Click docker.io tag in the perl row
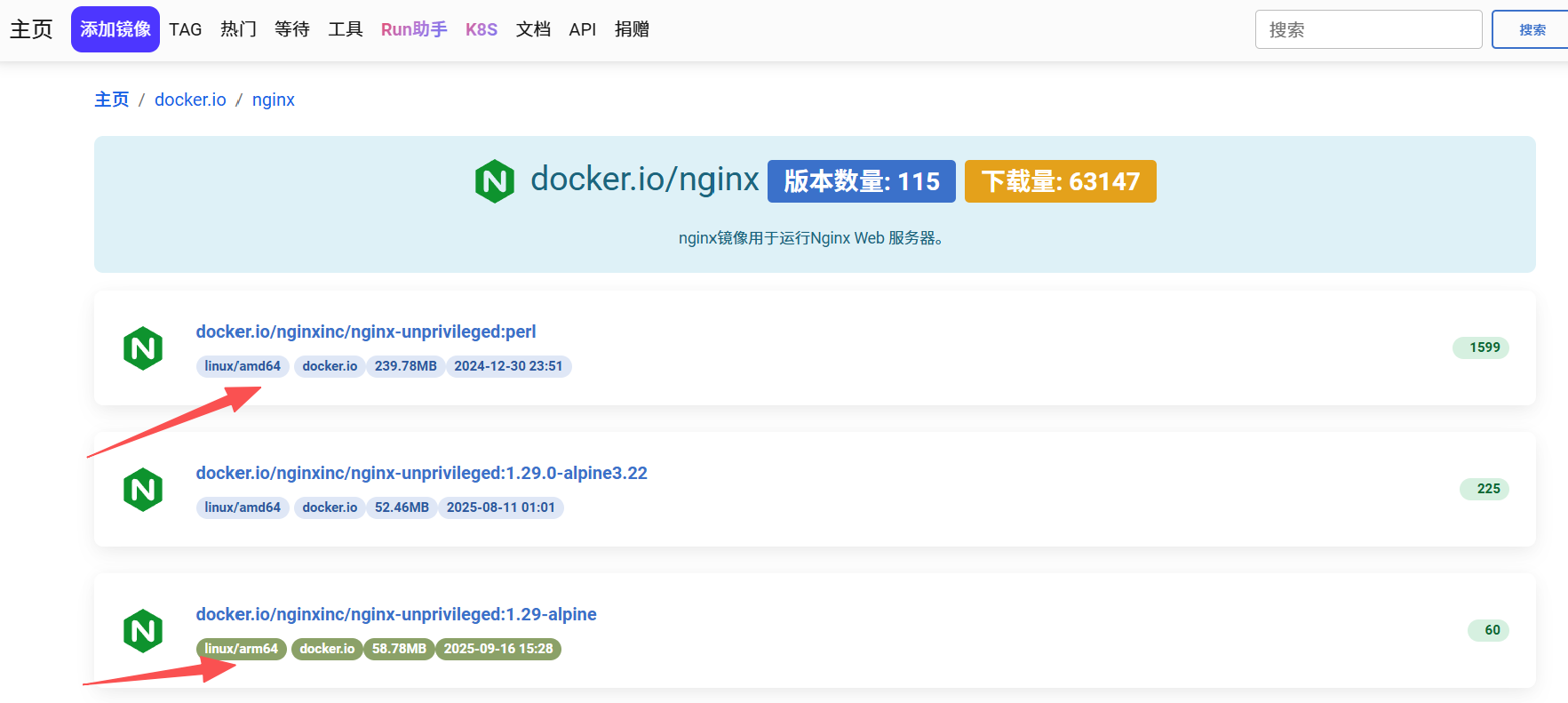1568x703 pixels. [x=330, y=366]
